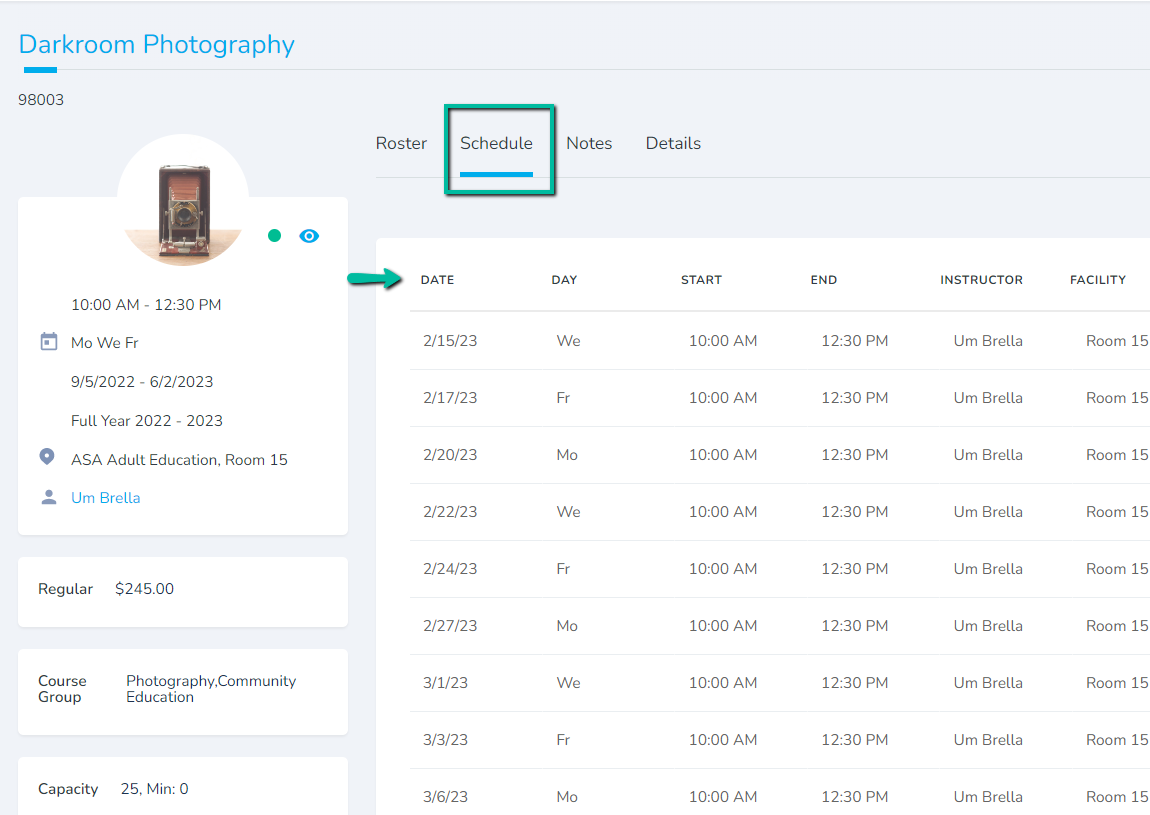Image resolution: width=1150 pixels, height=815 pixels.
Task: Select the 2/17/23 date cell
Action: pos(450,398)
